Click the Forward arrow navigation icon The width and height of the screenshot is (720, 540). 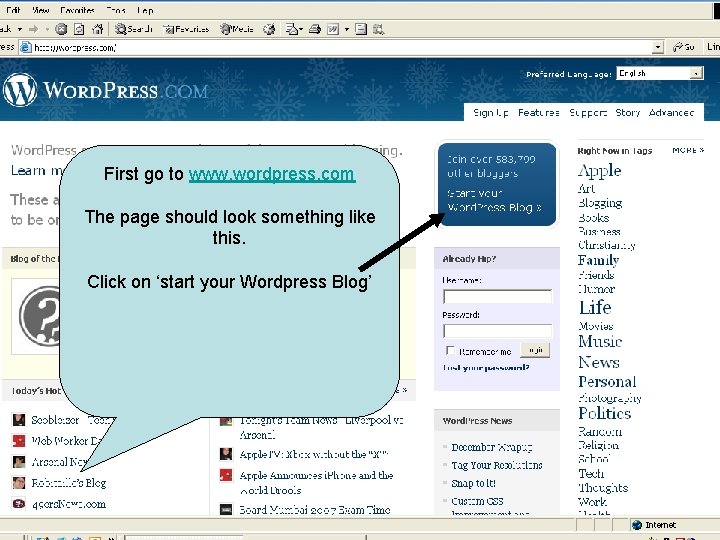click(34, 29)
